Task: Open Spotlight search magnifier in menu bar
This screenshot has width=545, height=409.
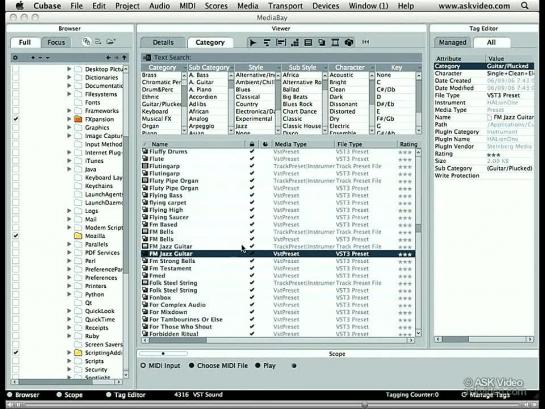Action: [524, 6]
